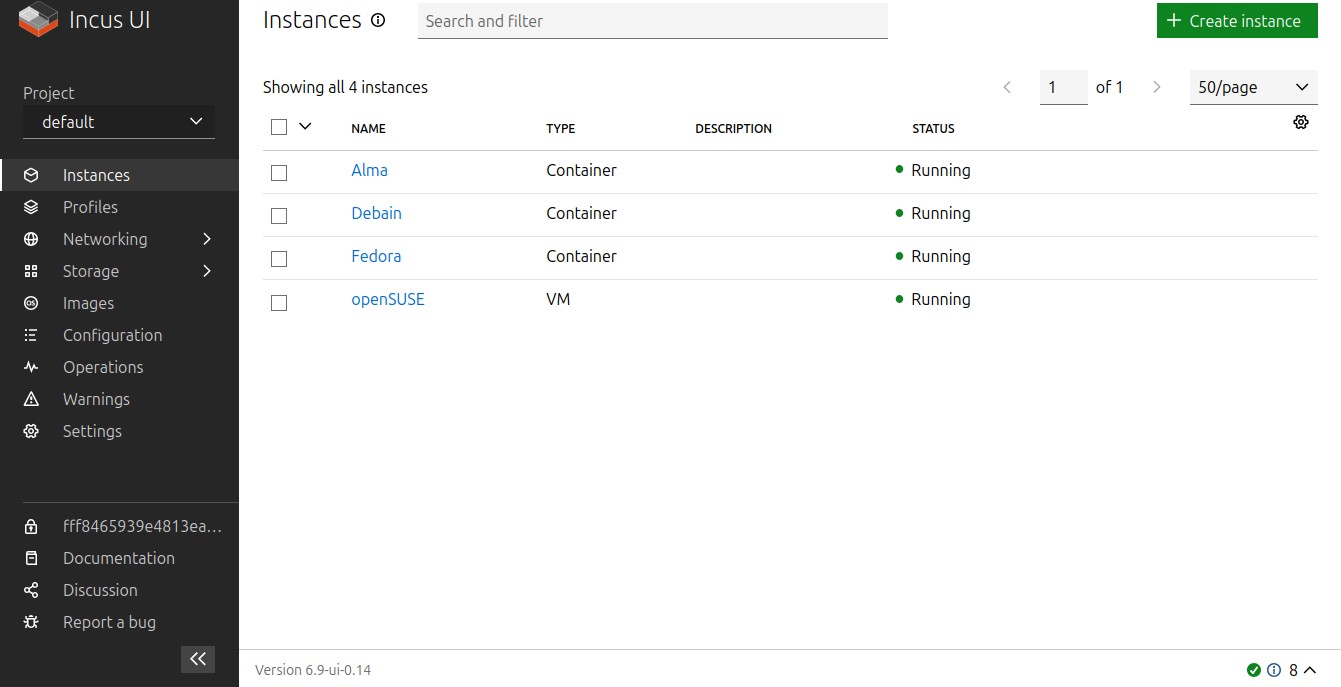Go to Profiles in the sidebar
This screenshot has height=687, width=1341.
90,207
